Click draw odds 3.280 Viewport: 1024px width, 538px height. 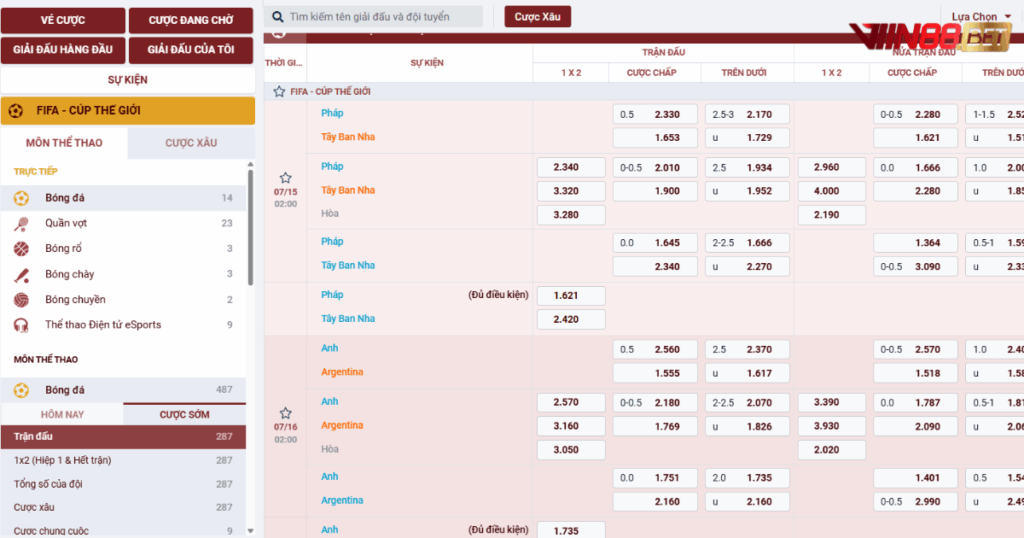[x=571, y=215]
